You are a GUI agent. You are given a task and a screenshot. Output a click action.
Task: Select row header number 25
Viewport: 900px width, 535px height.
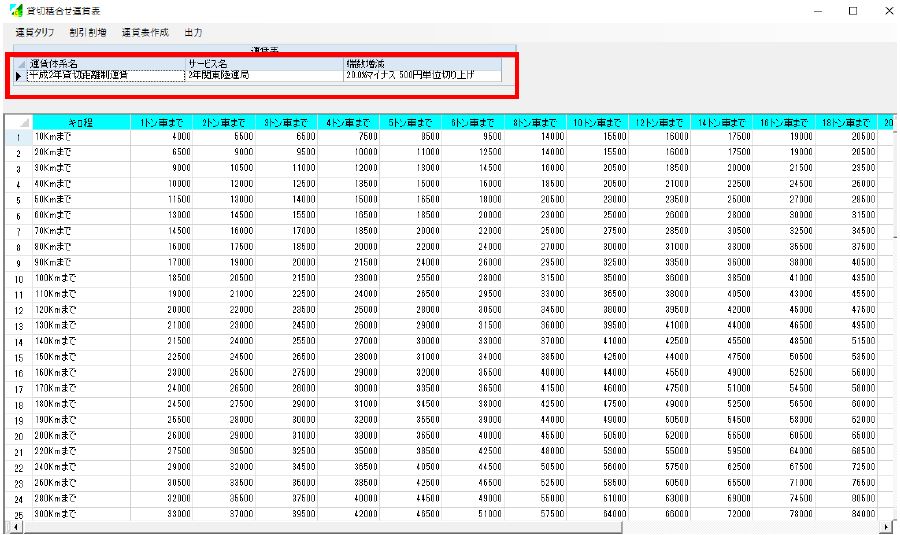coord(19,514)
